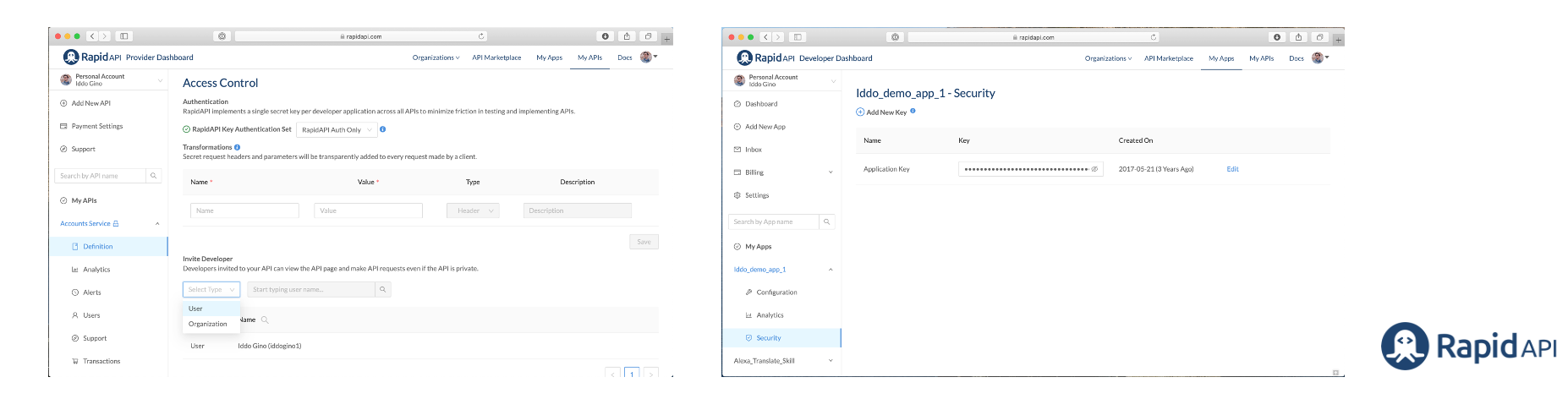Click RapidAPI logo in Provider Dashboard window
The image size is (1568, 399).
point(92,57)
